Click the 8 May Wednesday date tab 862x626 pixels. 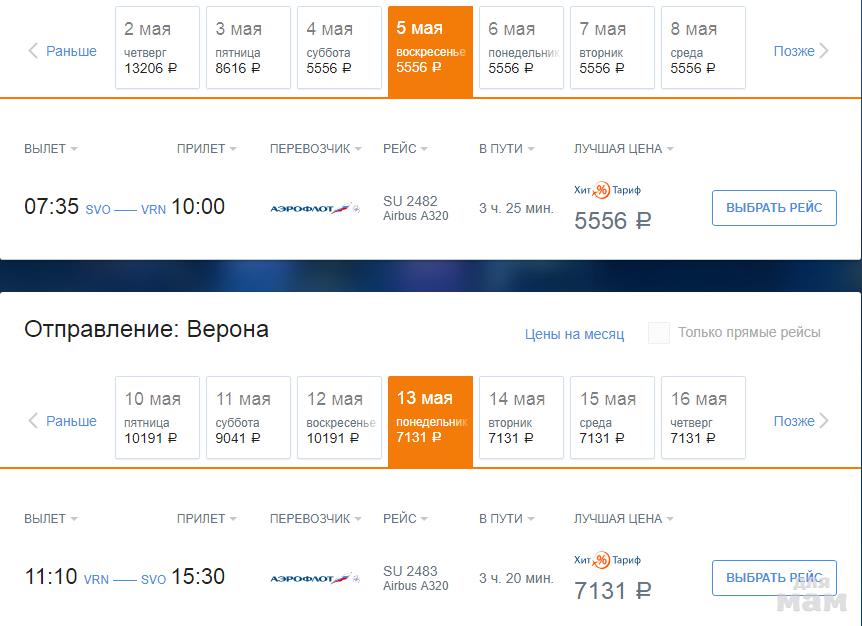pos(703,48)
